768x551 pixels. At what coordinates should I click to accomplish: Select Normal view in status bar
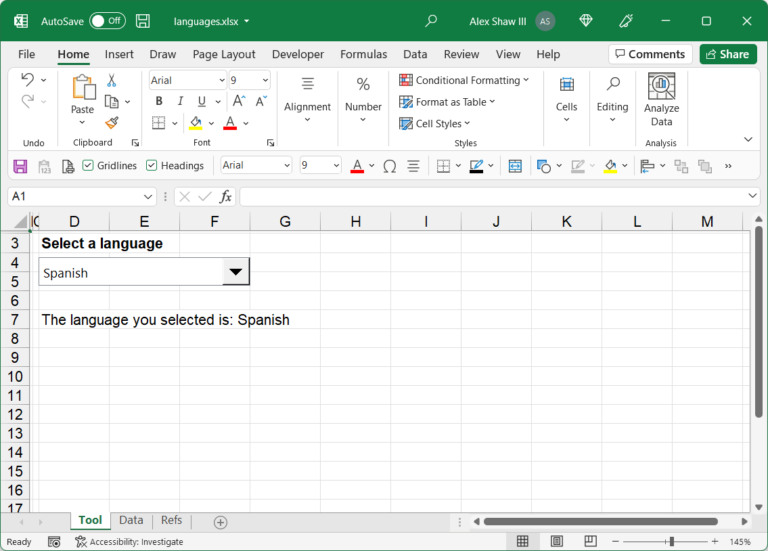click(x=523, y=541)
